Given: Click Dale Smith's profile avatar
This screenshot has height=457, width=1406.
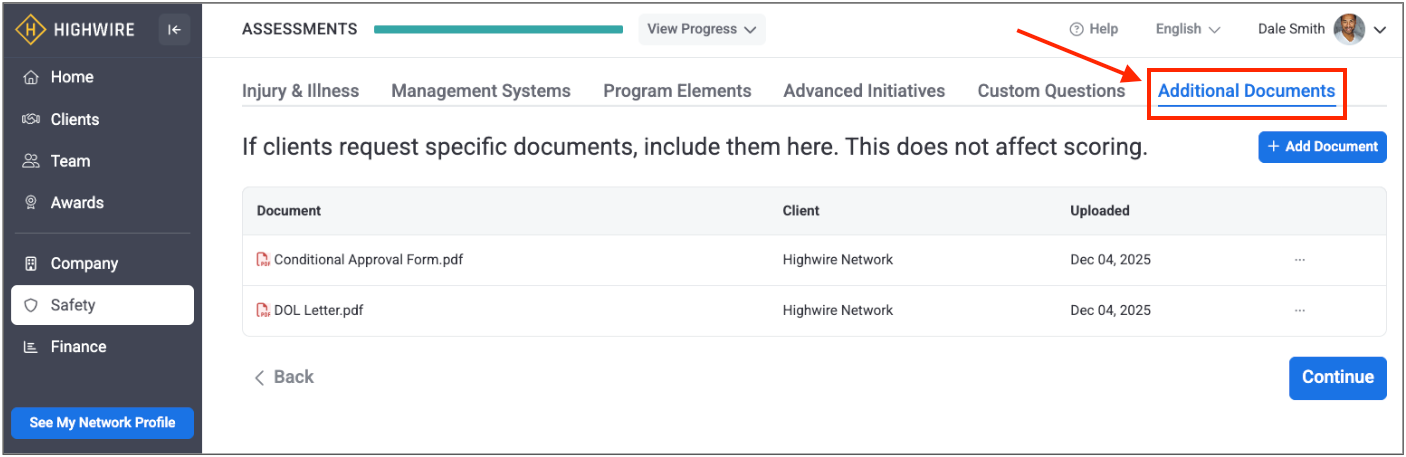Looking at the screenshot, I should [x=1349, y=29].
